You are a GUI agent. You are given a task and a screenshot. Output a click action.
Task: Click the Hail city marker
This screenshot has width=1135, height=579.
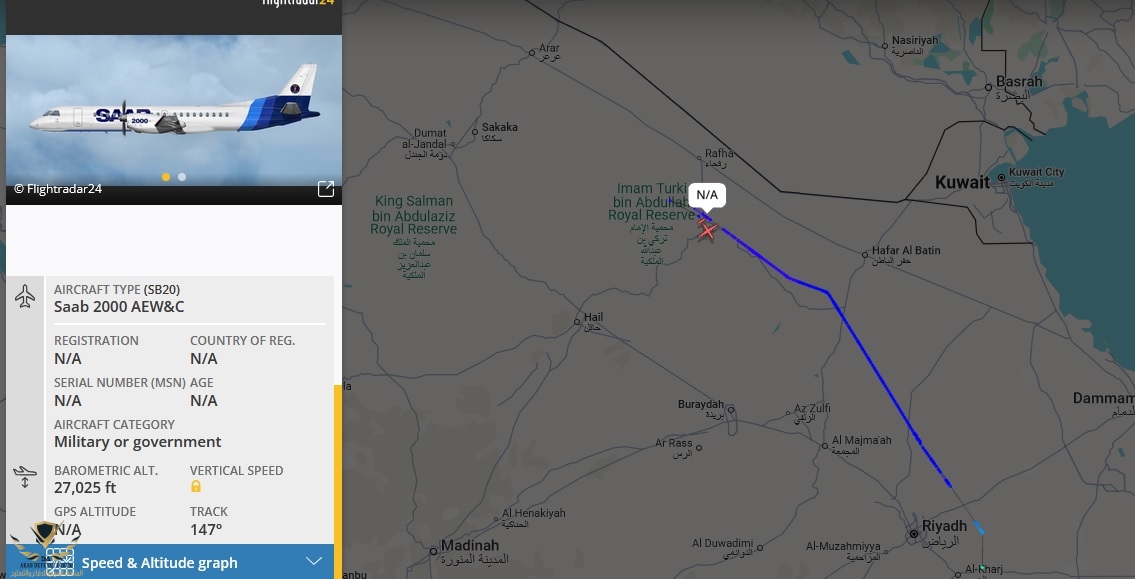point(577,321)
